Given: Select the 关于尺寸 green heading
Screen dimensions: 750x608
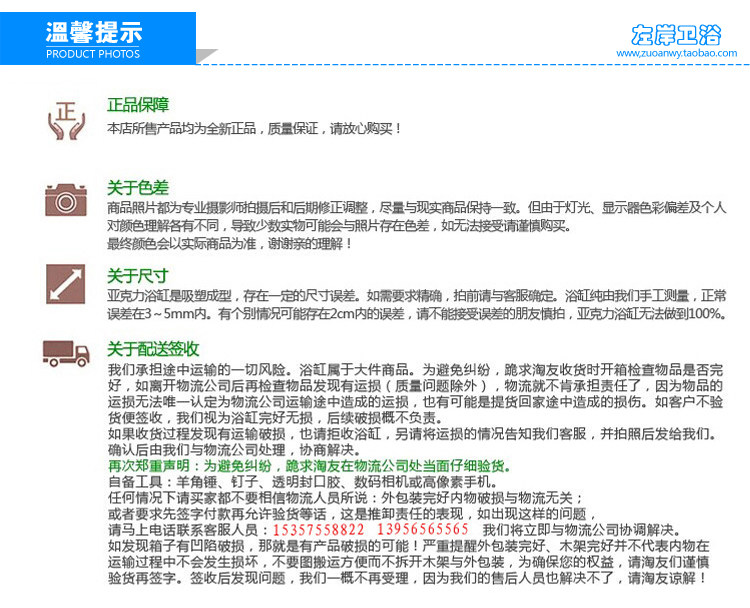Looking at the screenshot, I should click(x=138, y=276).
